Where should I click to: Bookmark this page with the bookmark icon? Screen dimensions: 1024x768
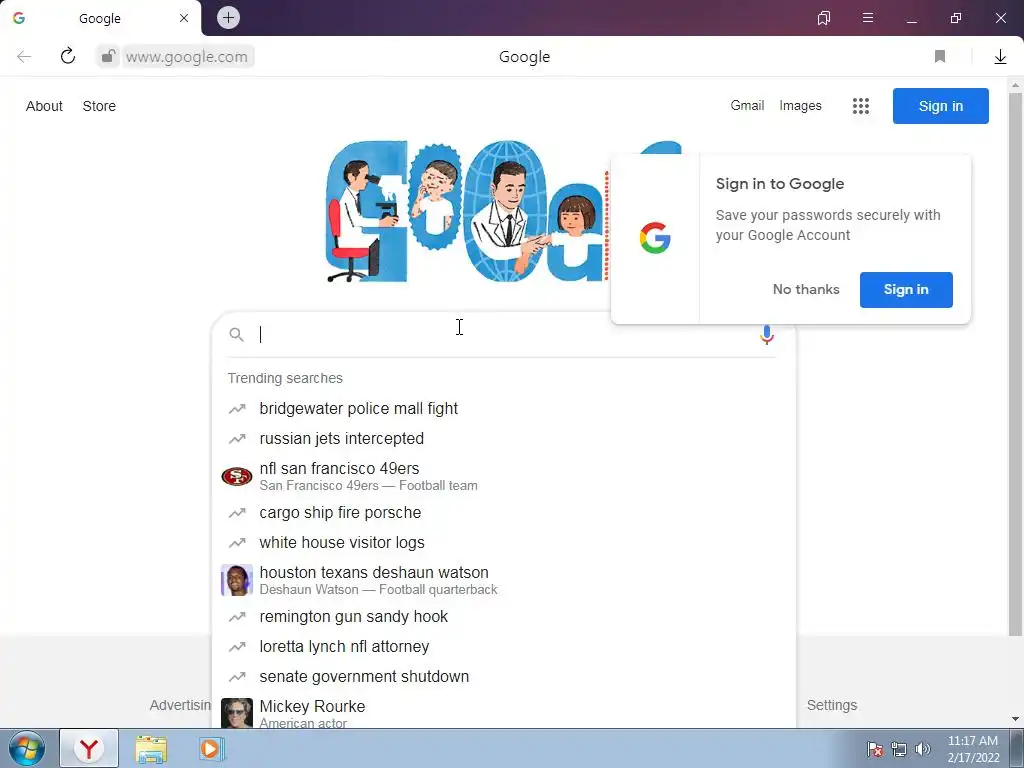click(940, 57)
